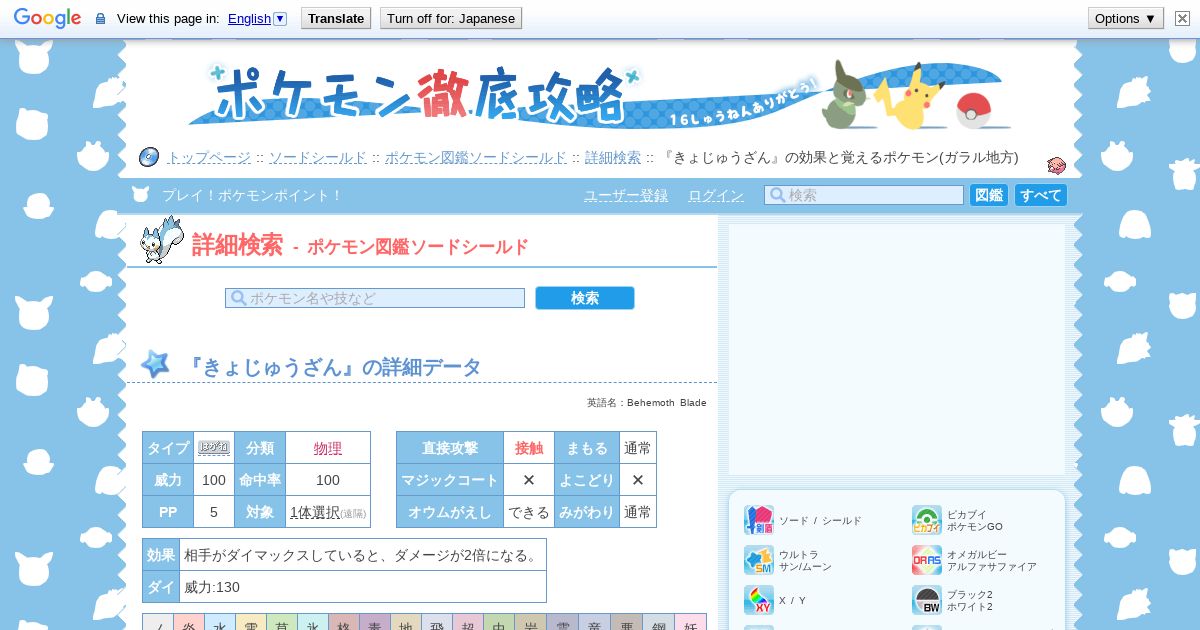The image size is (1200, 630).
Task: Click the blue 水 type cell
Action: tap(220, 623)
